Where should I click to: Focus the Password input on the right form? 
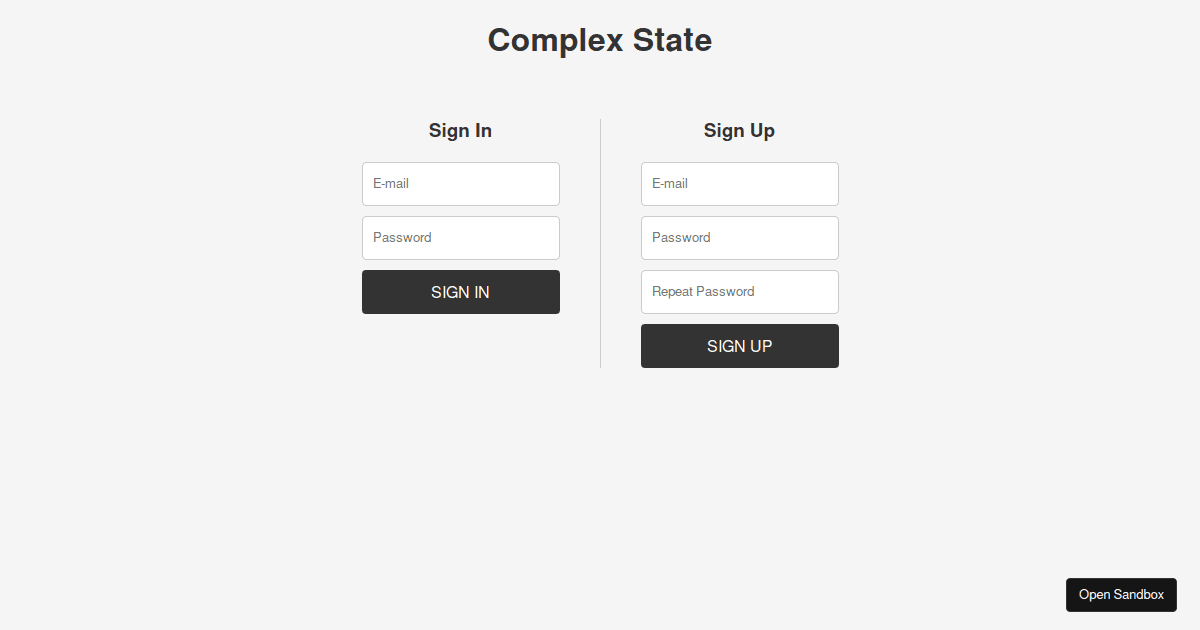tap(739, 237)
